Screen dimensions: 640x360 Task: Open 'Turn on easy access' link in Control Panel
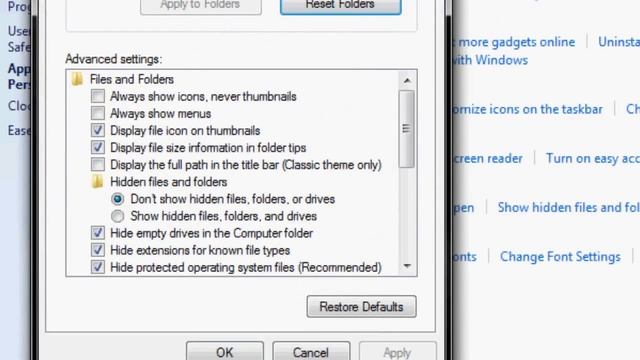(593, 158)
